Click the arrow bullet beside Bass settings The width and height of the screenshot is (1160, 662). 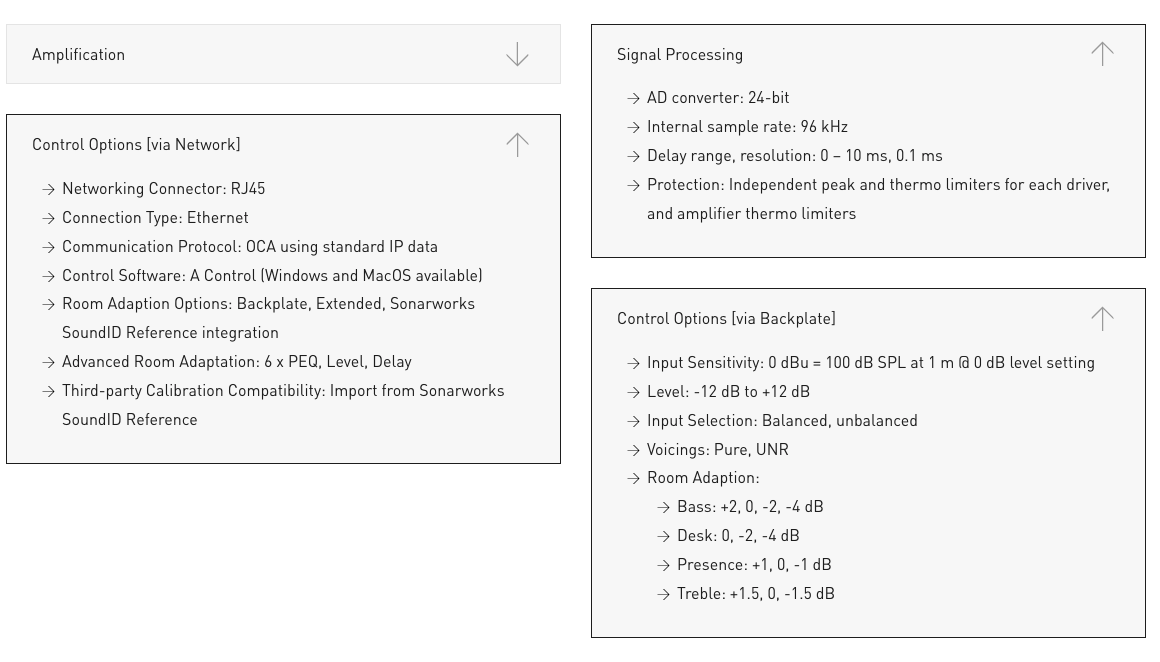point(663,507)
